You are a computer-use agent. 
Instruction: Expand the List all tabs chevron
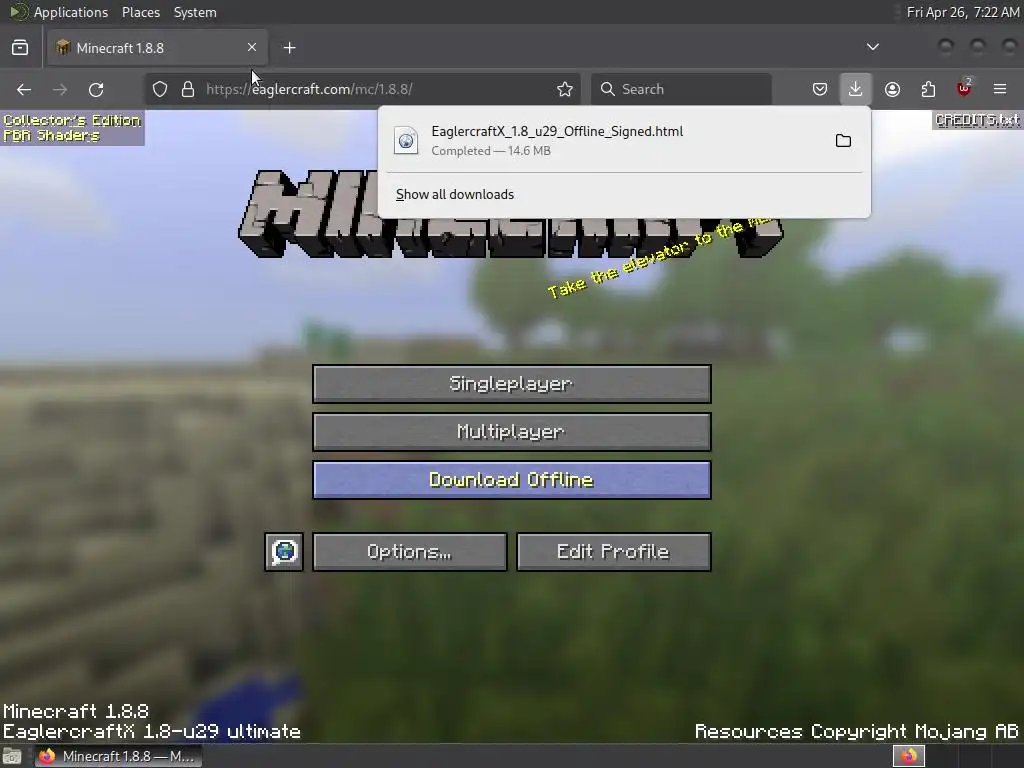[x=872, y=47]
